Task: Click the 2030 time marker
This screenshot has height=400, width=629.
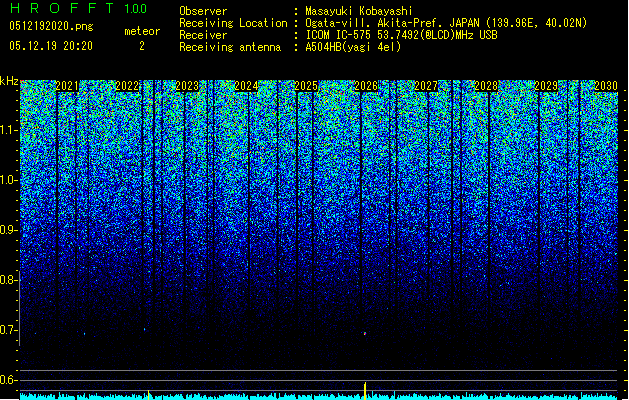Action: (x=606, y=86)
